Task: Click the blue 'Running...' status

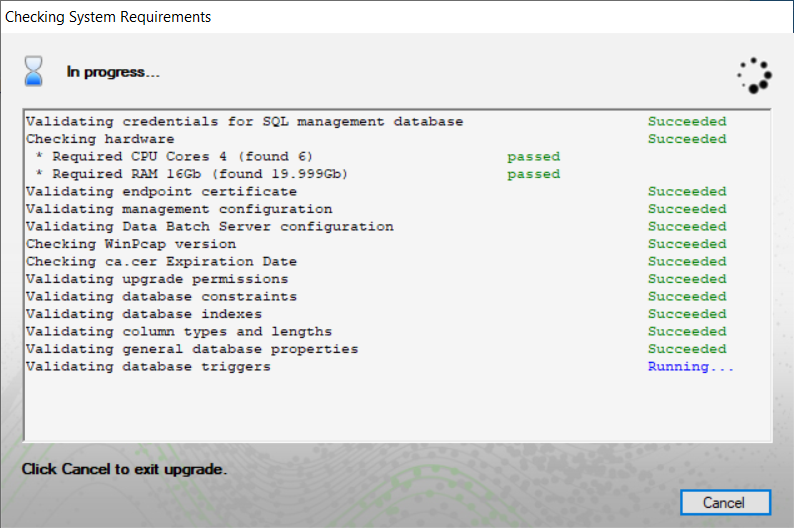Action: [x=691, y=367]
